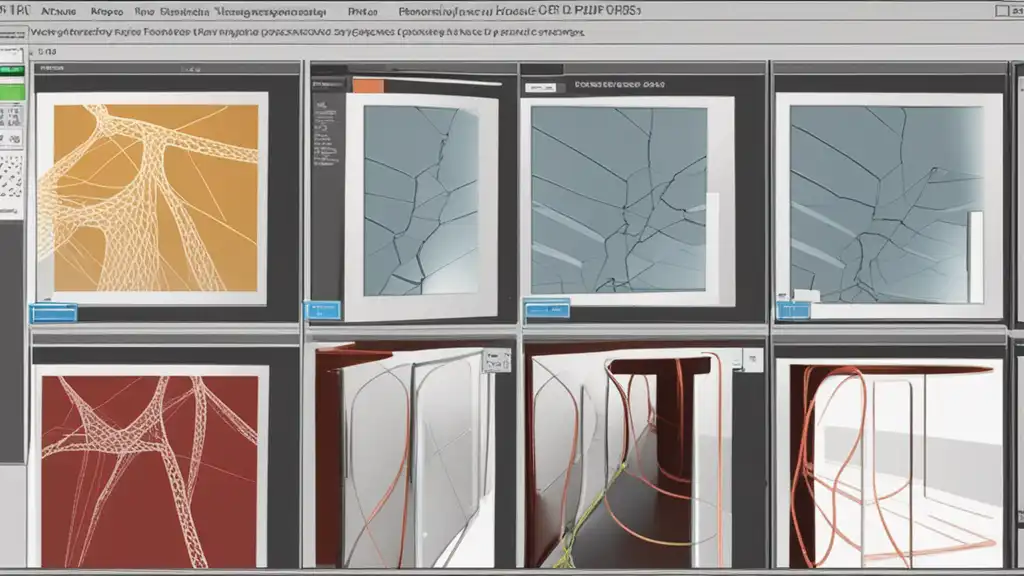Click the small white input box above third panel
The image size is (1024, 576).
point(539,86)
